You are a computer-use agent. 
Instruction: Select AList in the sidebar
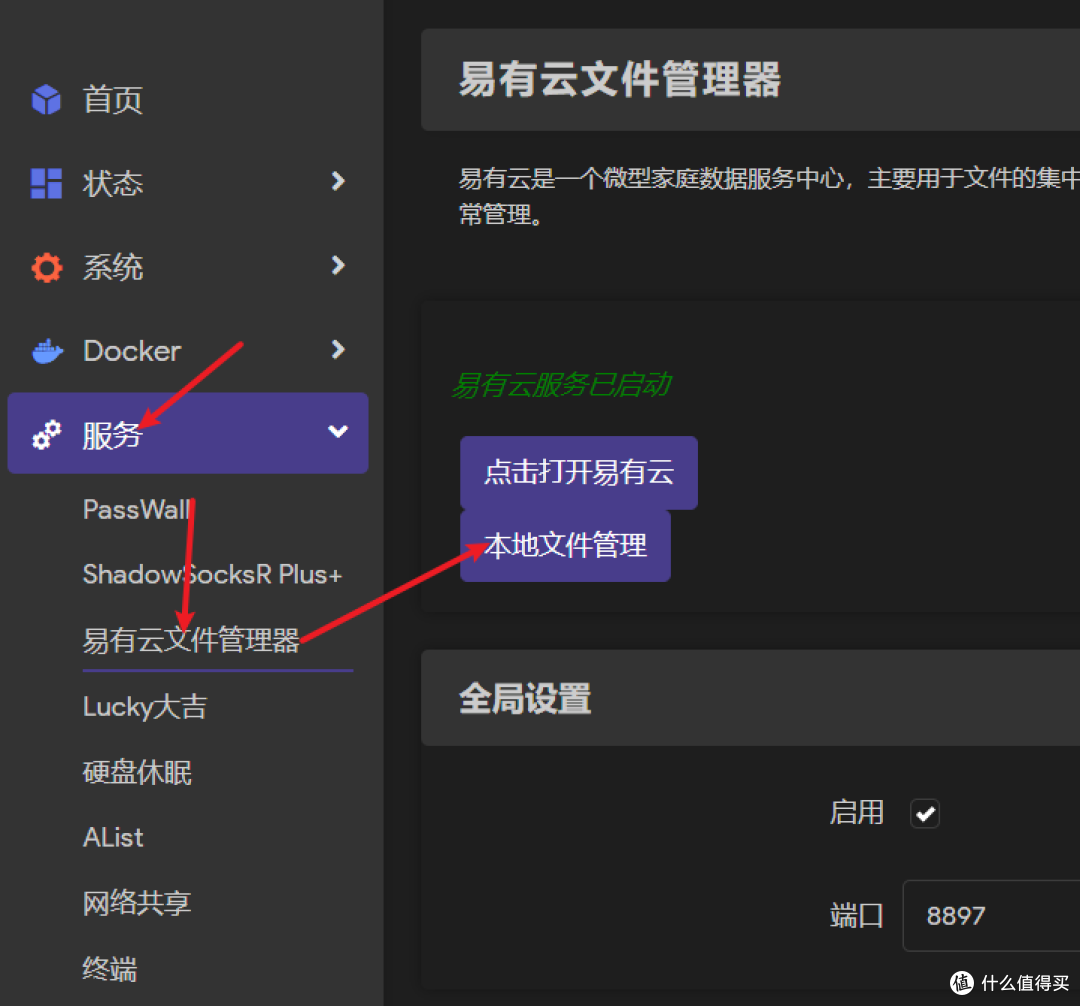pyautogui.click(x=112, y=837)
